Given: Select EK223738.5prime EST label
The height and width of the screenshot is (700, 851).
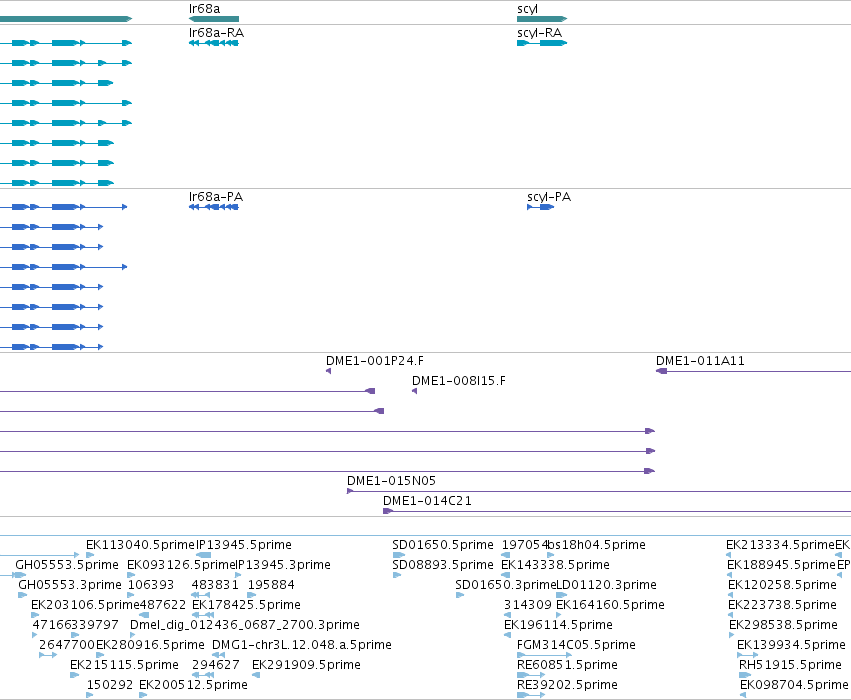Looking at the screenshot, I should click(x=783, y=604).
